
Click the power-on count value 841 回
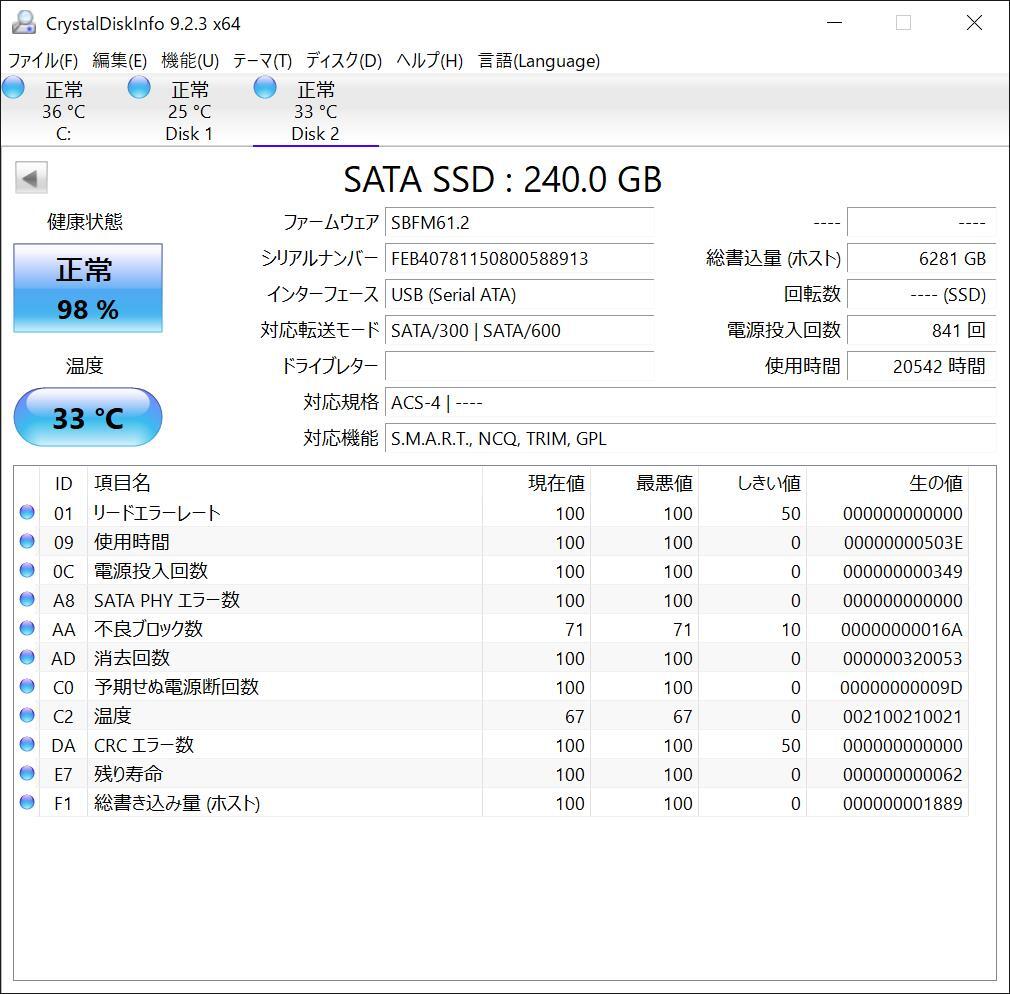click(x=921, y=330)
